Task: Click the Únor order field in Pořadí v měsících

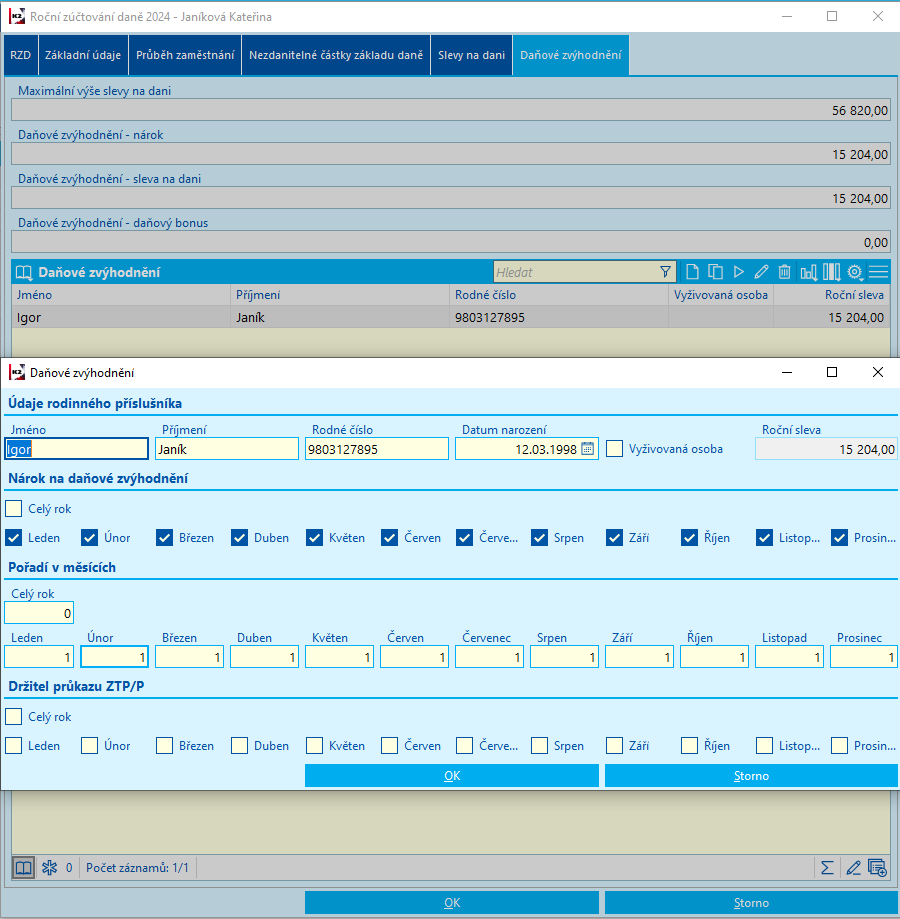Action: (x=114, y=657)
